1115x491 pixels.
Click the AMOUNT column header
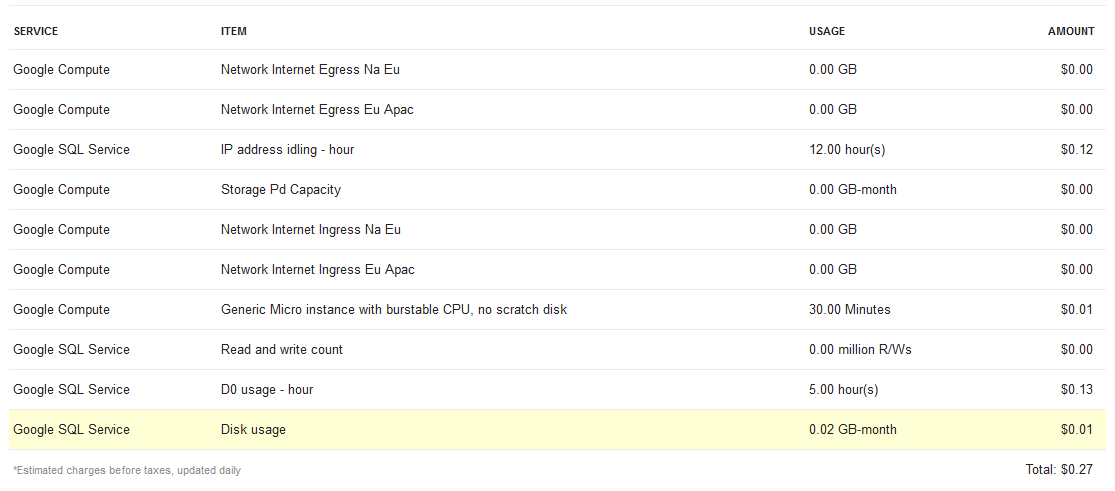tap(1071, 31)
